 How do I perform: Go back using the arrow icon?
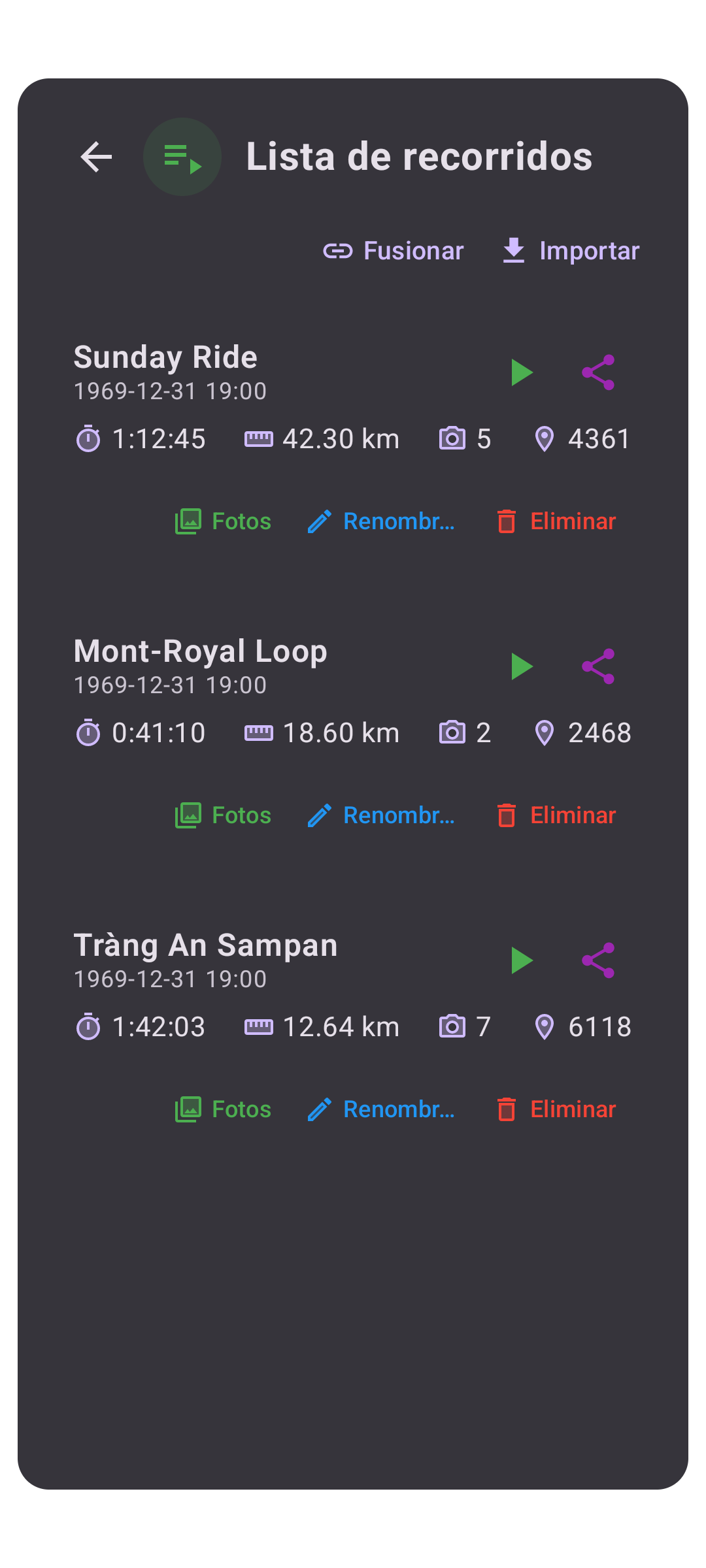pyautogui.click(x=96, y=157)
